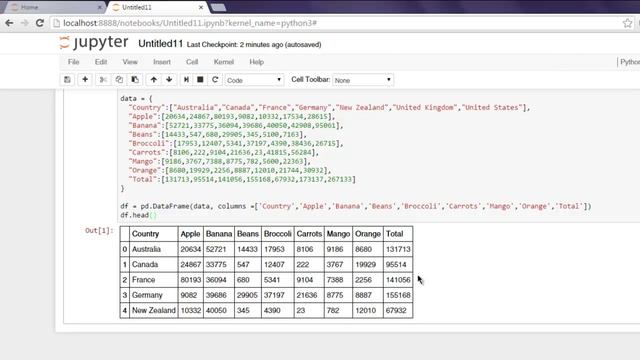Bookmark page with the star icon
This screenshot has height=360, width=640.
pos(627,23)
